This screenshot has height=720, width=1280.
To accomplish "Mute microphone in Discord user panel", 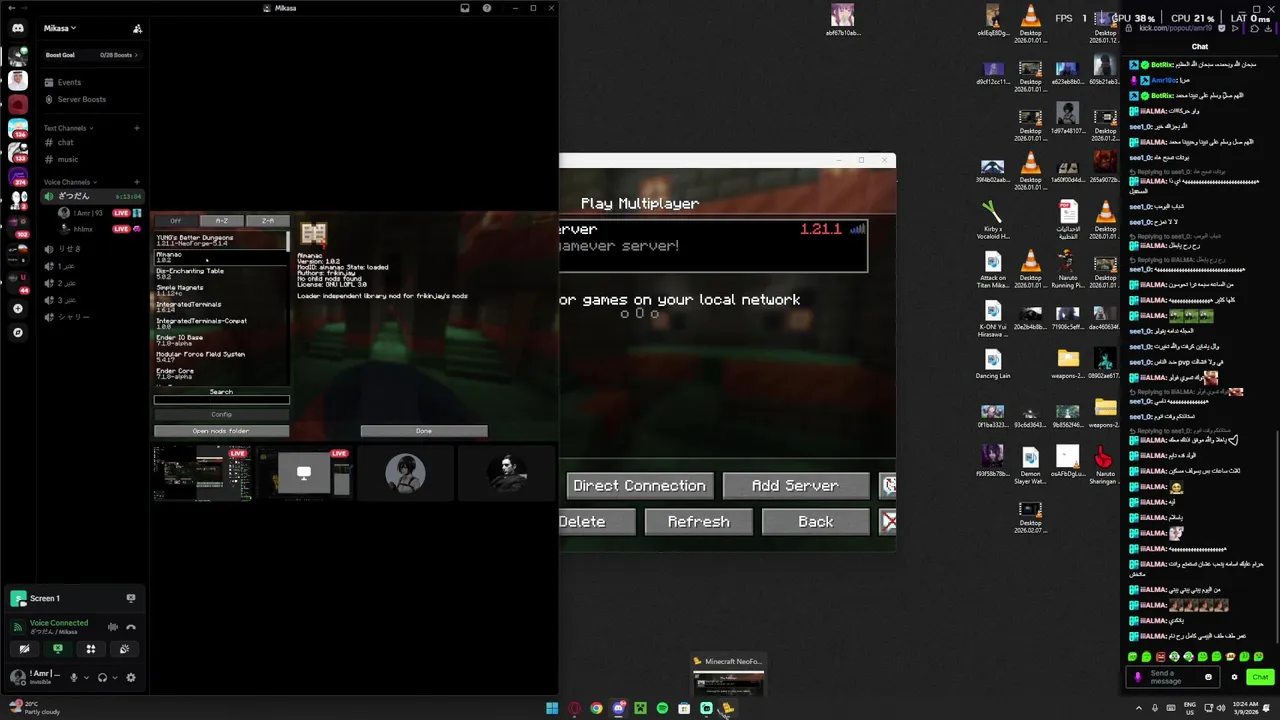I will (x=73, y=677).
